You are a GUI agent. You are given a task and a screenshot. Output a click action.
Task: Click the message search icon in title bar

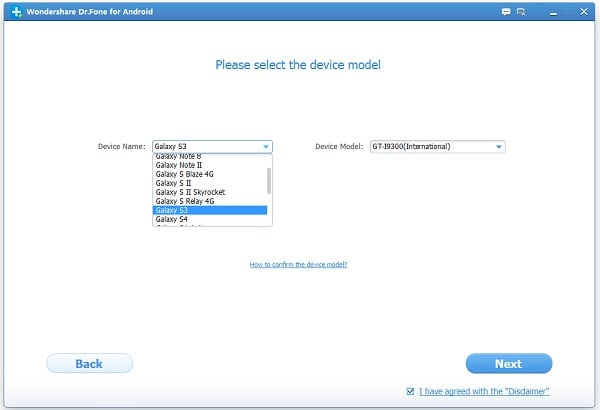521,12
